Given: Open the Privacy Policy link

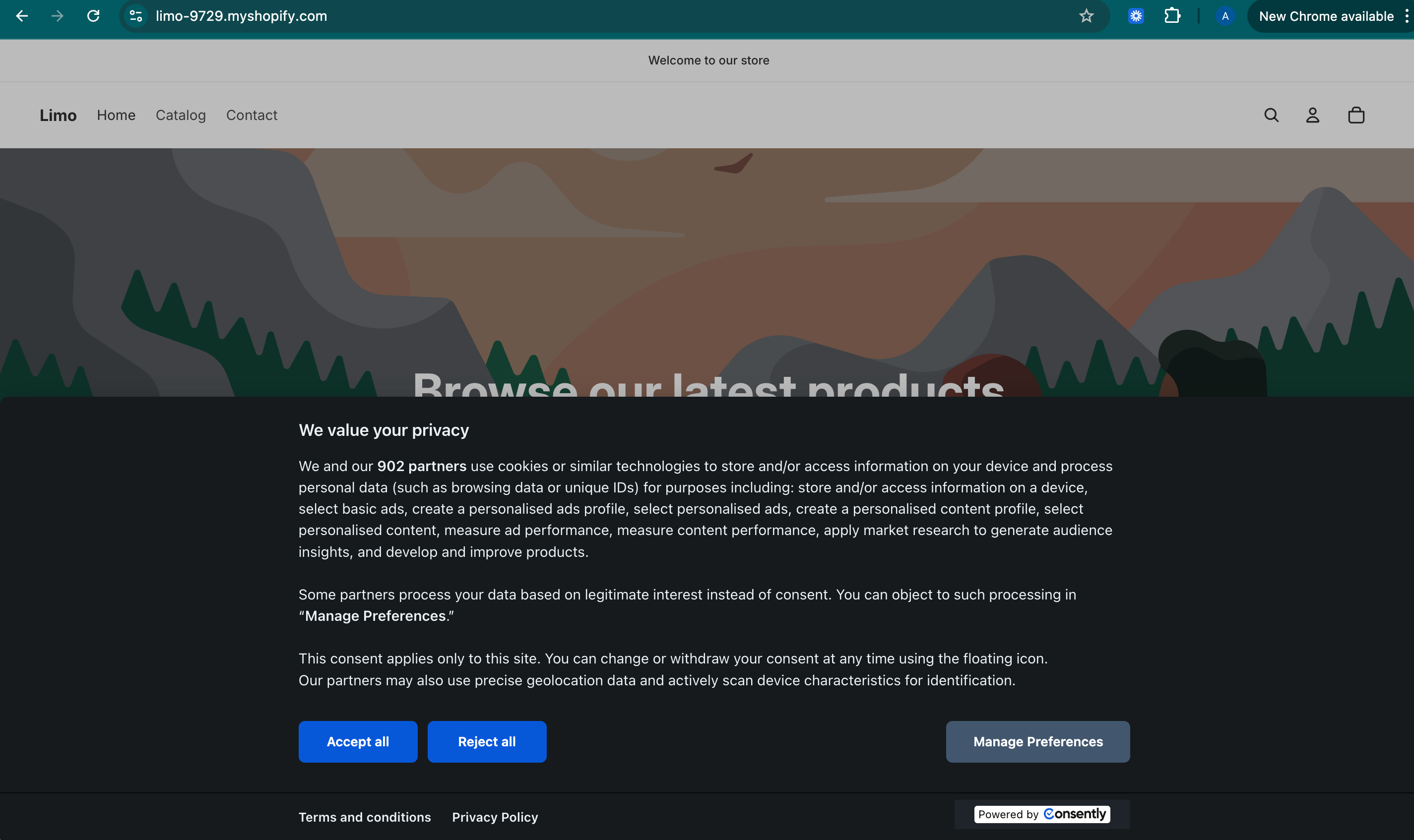Looking at the screenshot, I should pos(494,817).
